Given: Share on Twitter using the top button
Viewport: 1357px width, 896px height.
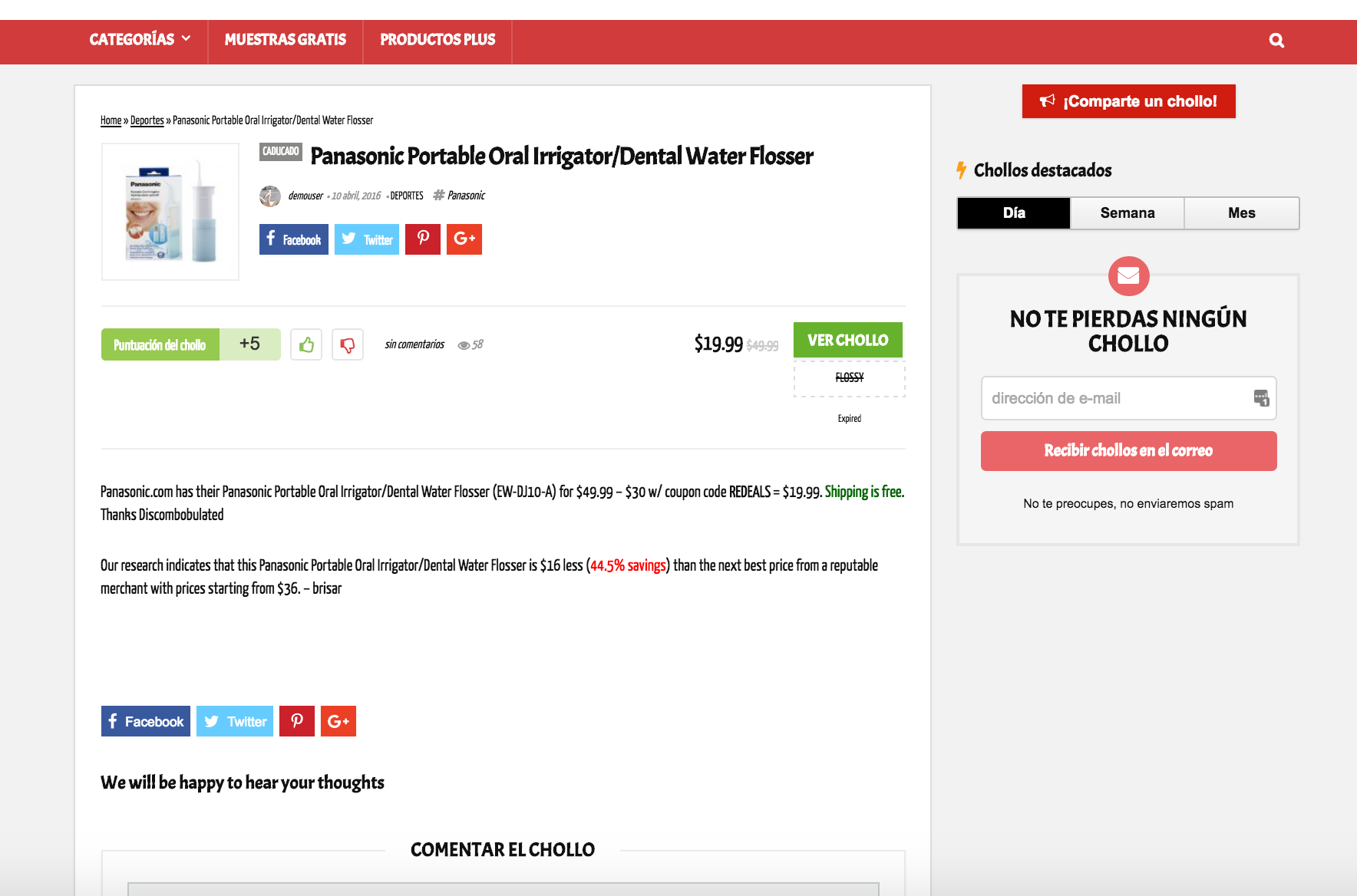Looking at the screenshot, I should pos(367,239).
